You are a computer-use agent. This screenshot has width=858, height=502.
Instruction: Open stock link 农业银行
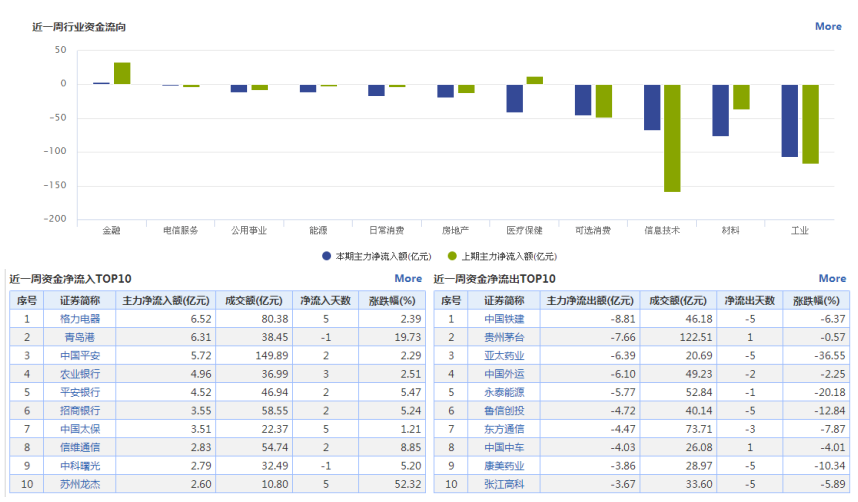point(80,374)
